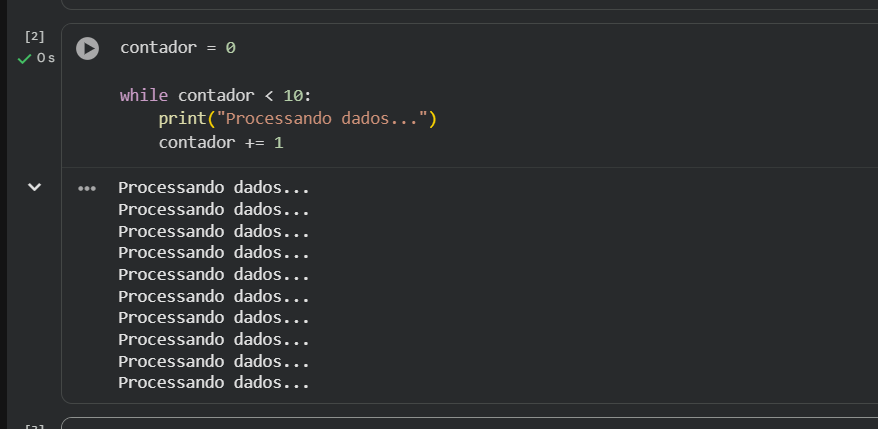Place cursor on the 'contador = 0' line
This screenshot has height=429, width=878.
pyautogui.click(x=178, y=48)
